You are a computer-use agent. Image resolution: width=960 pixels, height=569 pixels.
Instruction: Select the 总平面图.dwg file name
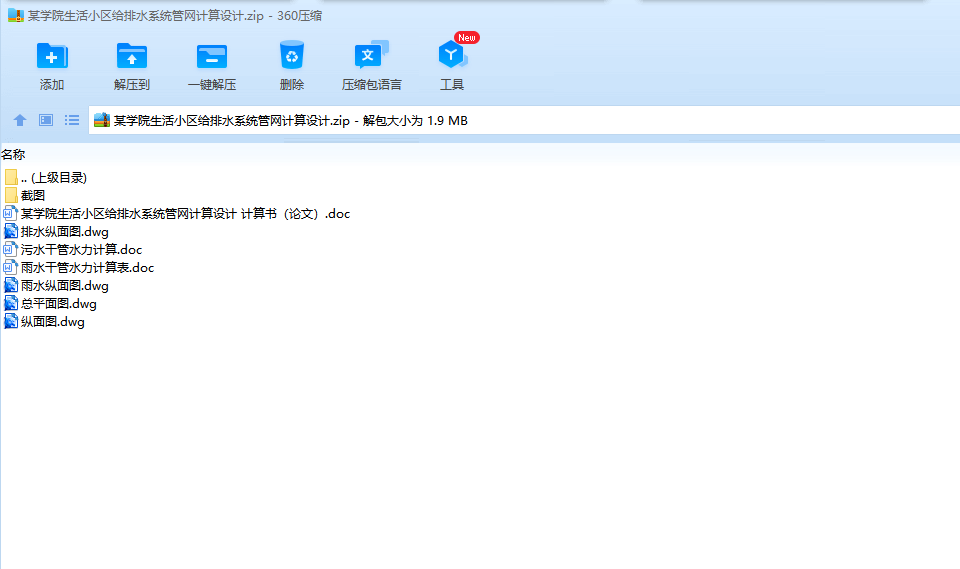pyautogui.click(x=59, y=304)
